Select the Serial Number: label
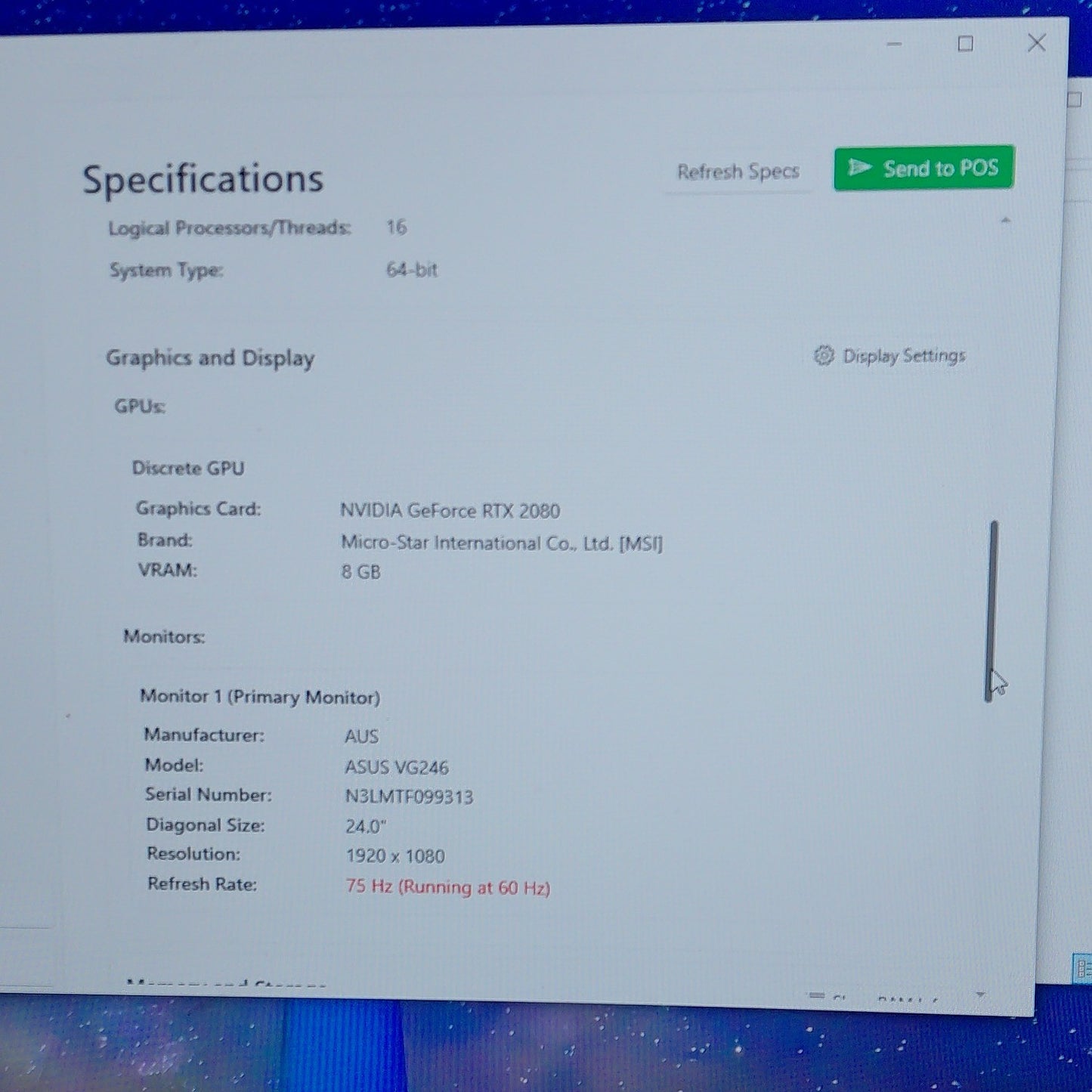The width and height of the screenshot is (1092, 1092). [x=208, y=795]
